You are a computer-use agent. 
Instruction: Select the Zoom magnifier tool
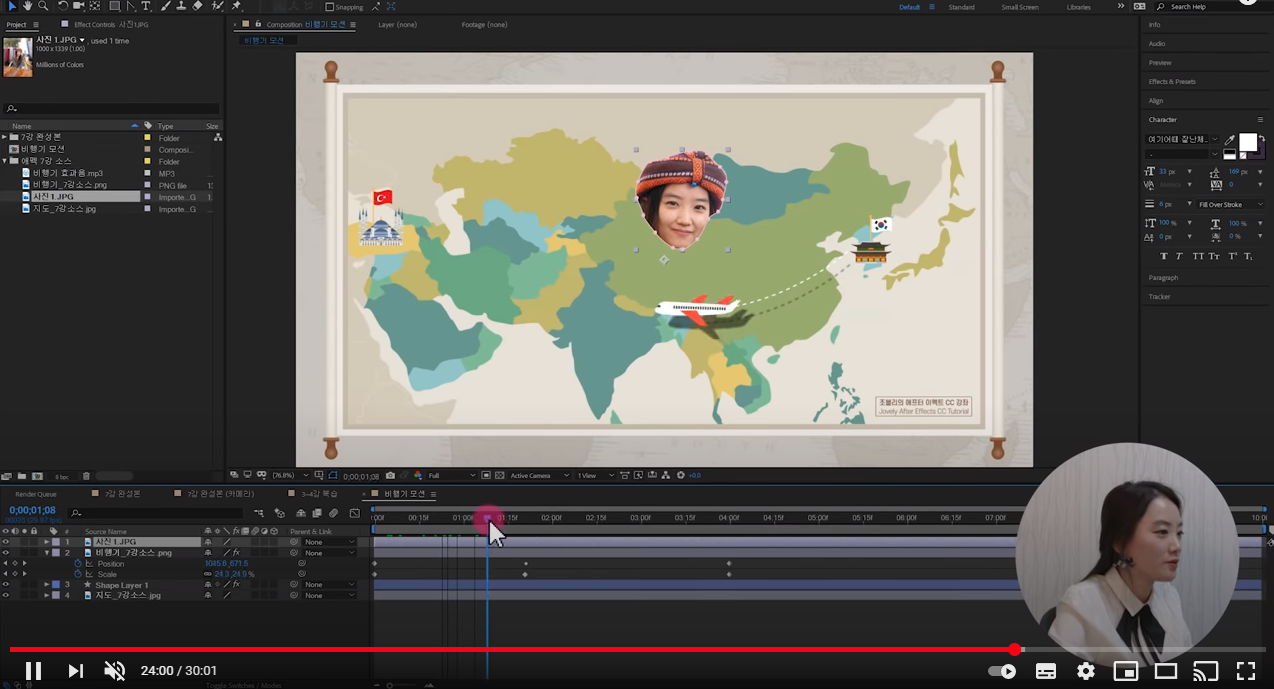point(43,6)
